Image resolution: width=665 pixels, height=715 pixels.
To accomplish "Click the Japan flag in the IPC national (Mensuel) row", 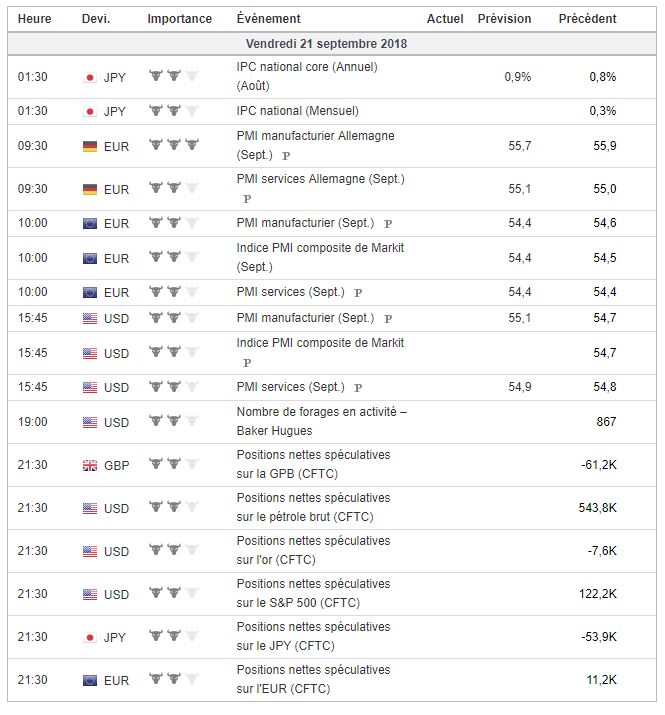I will [x=90, y=111].
